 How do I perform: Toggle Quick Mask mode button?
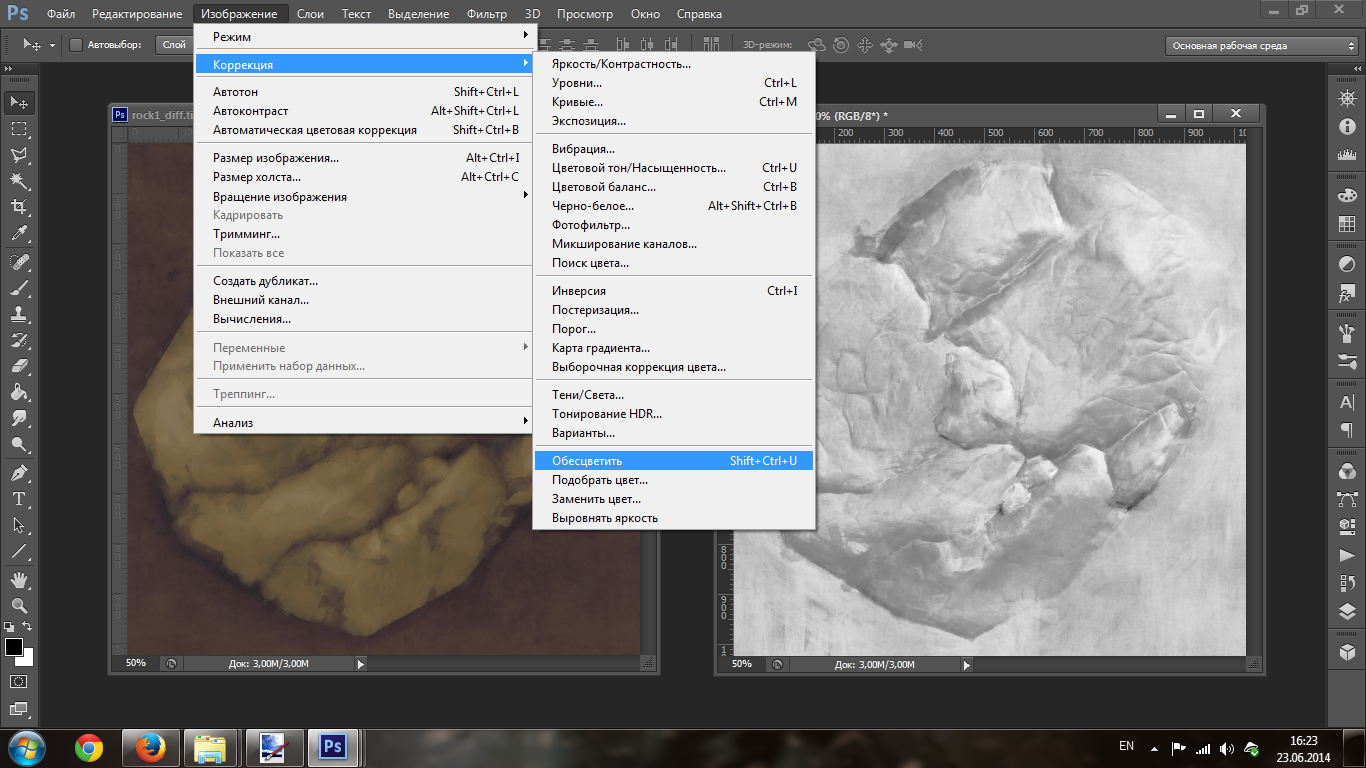pos(18,682)
